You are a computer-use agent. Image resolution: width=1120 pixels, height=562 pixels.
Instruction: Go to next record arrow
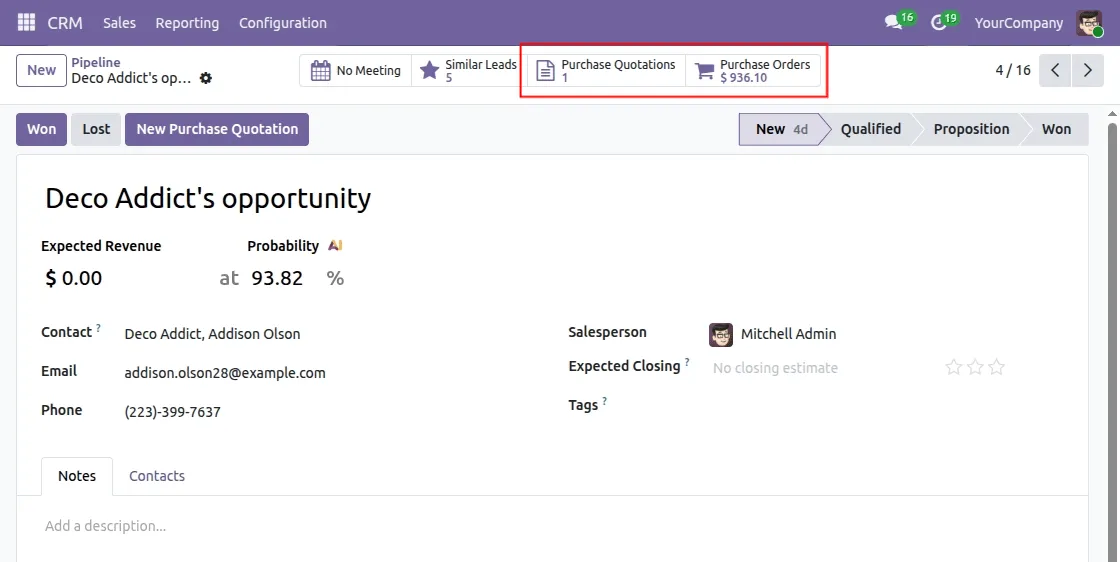[1086, 71]
